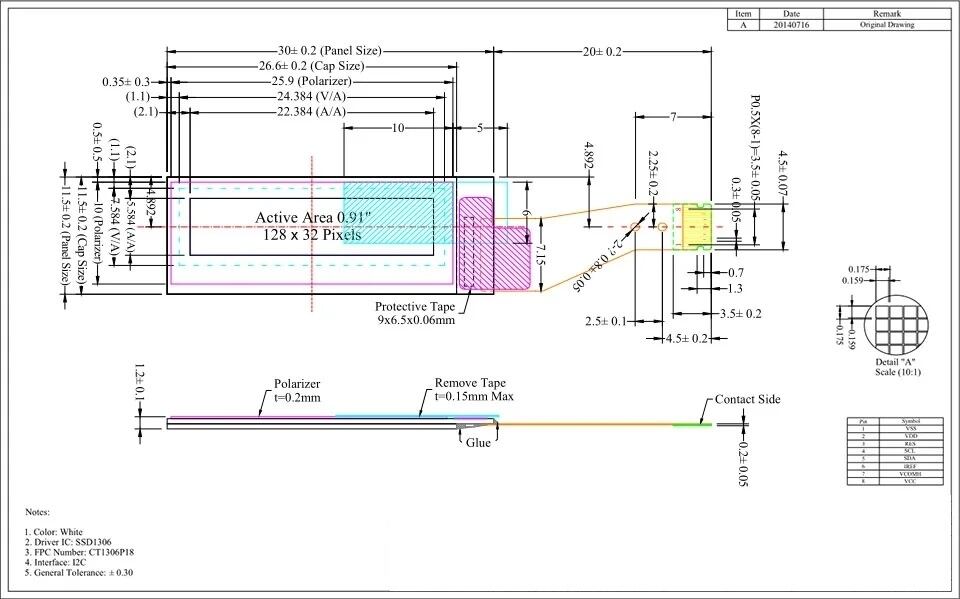This screenshot has height=599, width=960.
Task: Click the "VSS" cell in pin table
Action: pyautogui.click(x=911, y=429)
